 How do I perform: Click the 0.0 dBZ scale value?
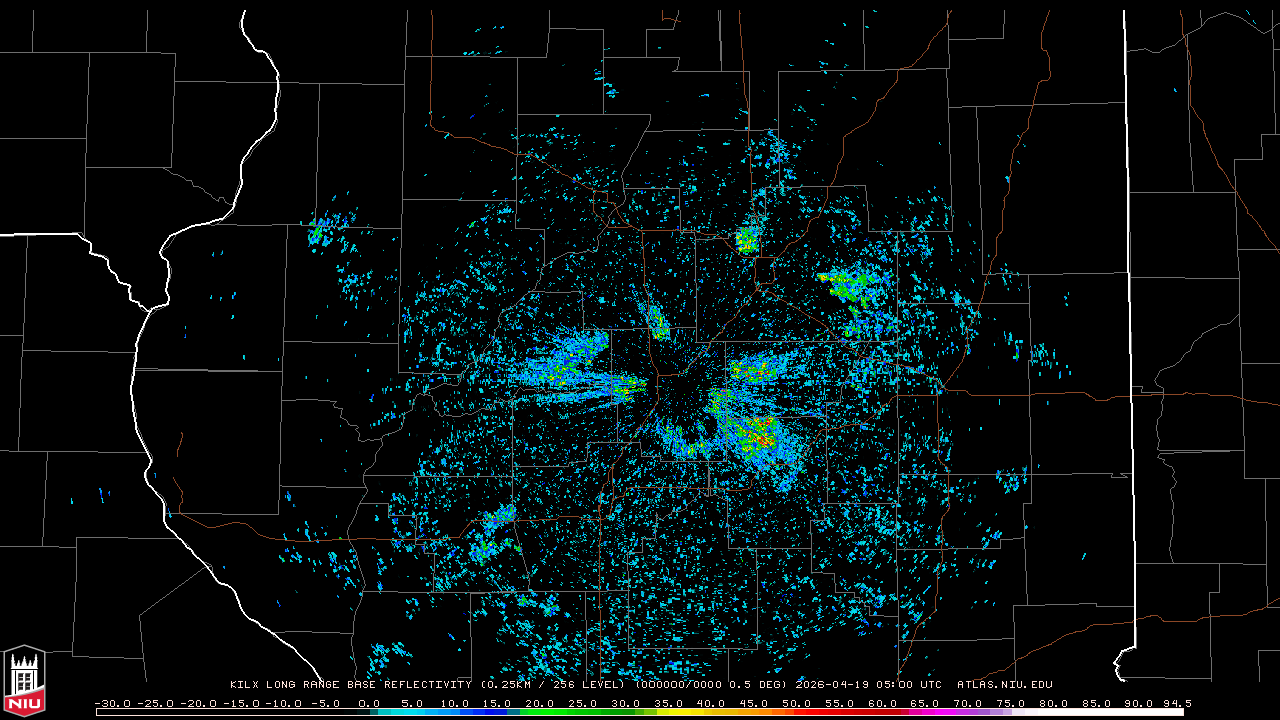click(x=368, y=704)
